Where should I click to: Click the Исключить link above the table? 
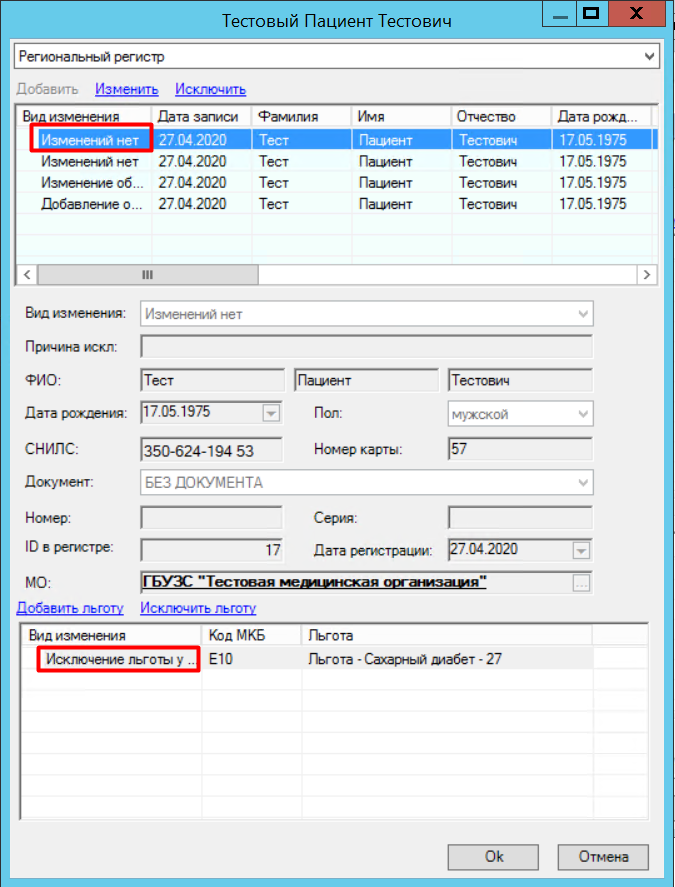coord(210,89)
